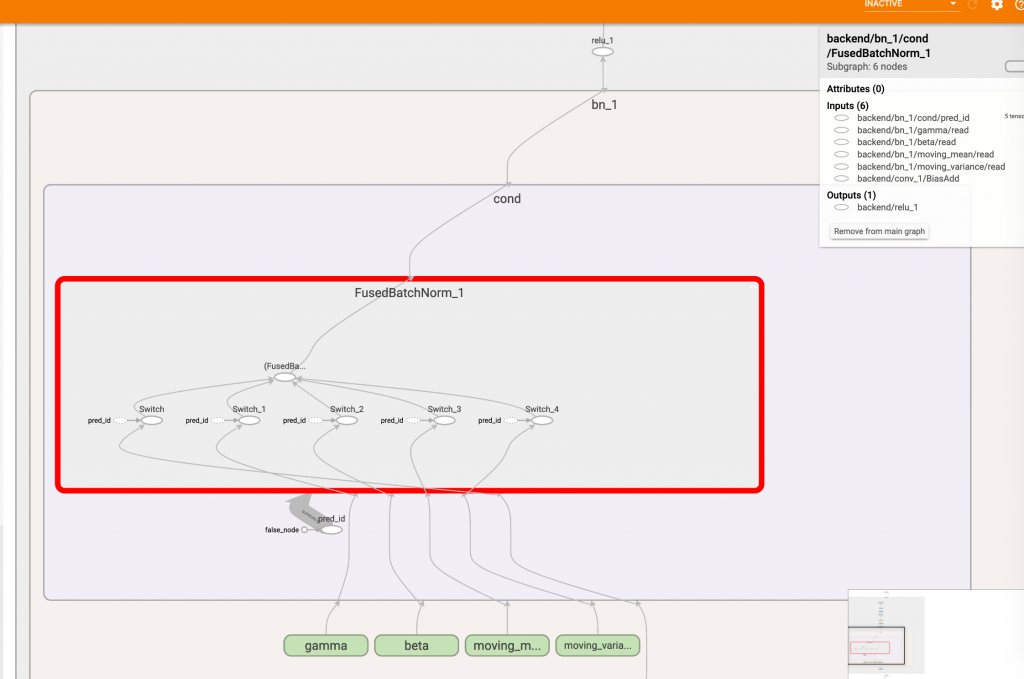Screen dimensions: 1024x679
Task: Select the Switch_3 op node ellipse
Action: point(444,420)
